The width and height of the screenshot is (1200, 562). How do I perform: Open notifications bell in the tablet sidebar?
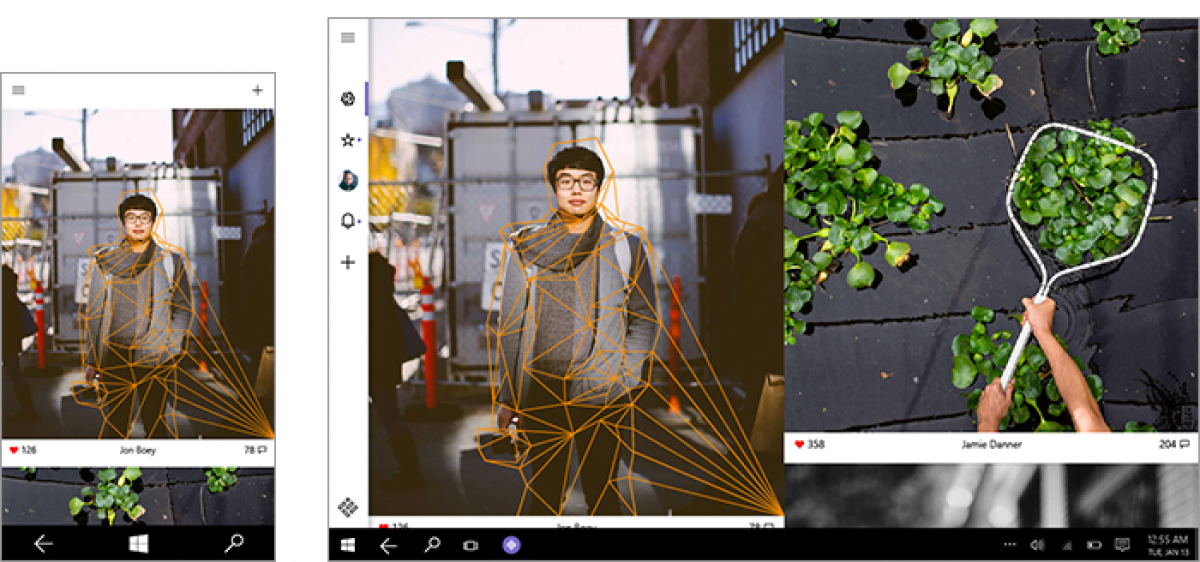(x=348, y=221)
